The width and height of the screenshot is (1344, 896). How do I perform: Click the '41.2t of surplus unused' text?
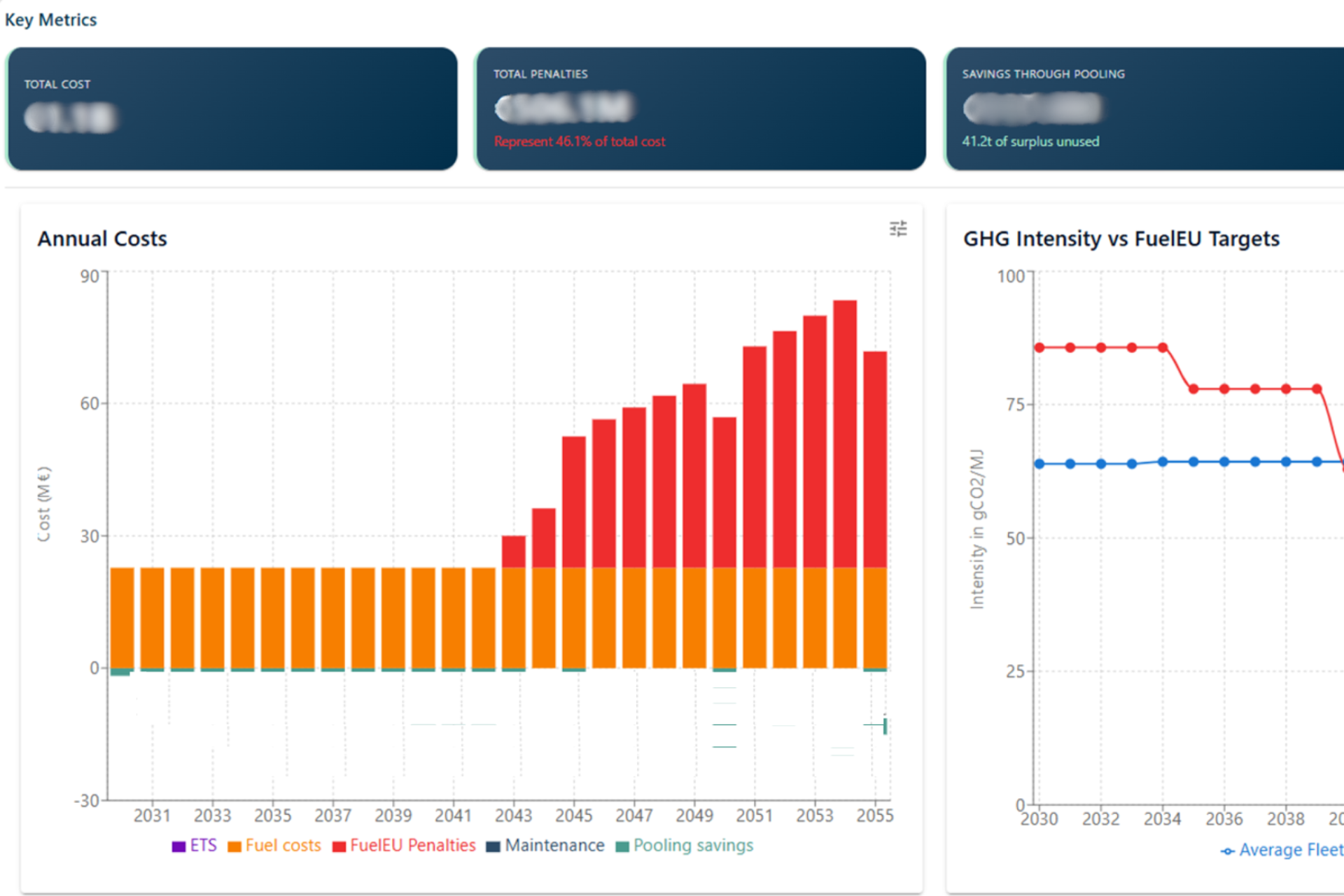(x=1030, y=141)
